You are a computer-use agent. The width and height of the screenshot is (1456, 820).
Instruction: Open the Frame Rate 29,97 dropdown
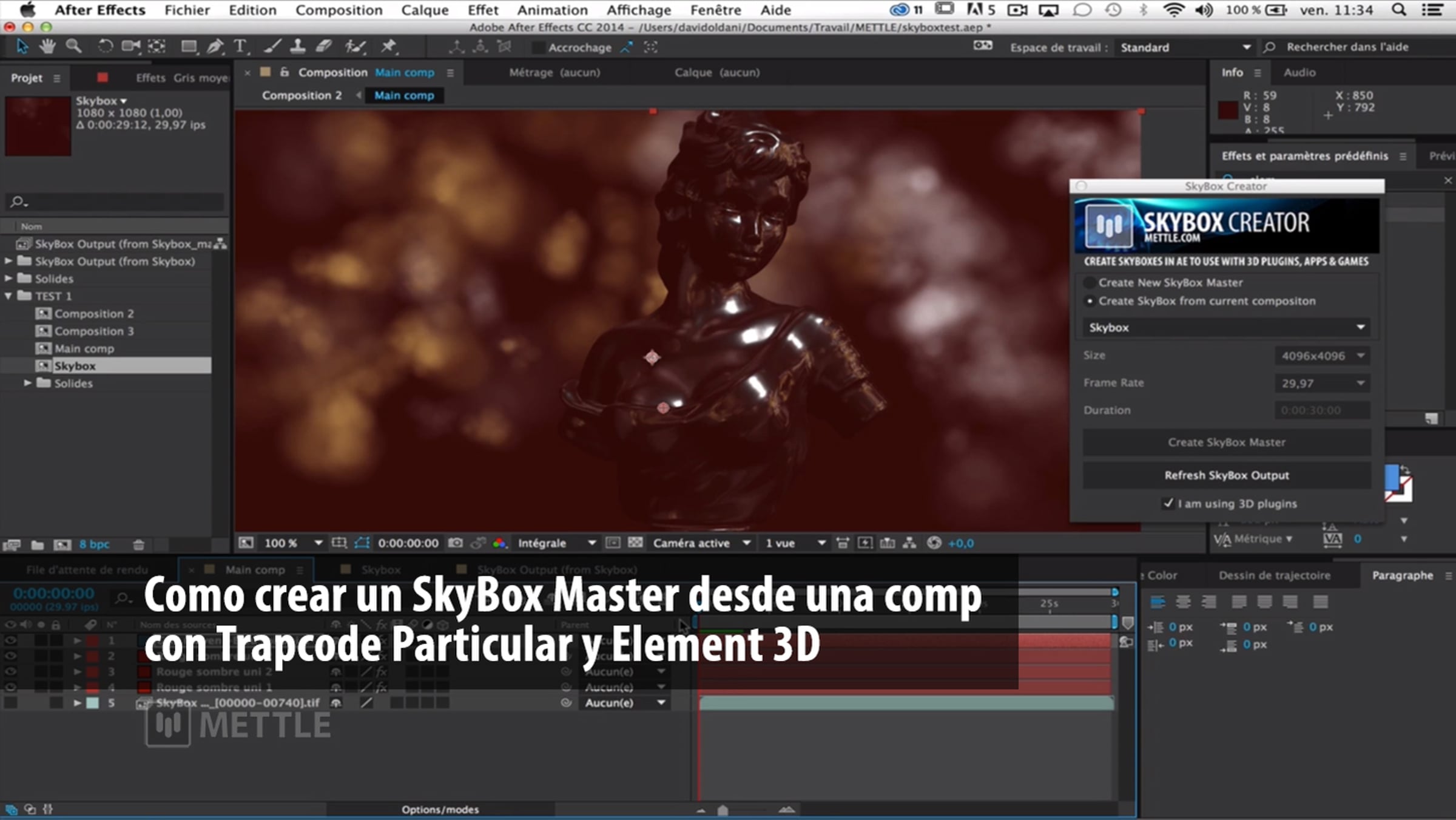[1322, 383]
